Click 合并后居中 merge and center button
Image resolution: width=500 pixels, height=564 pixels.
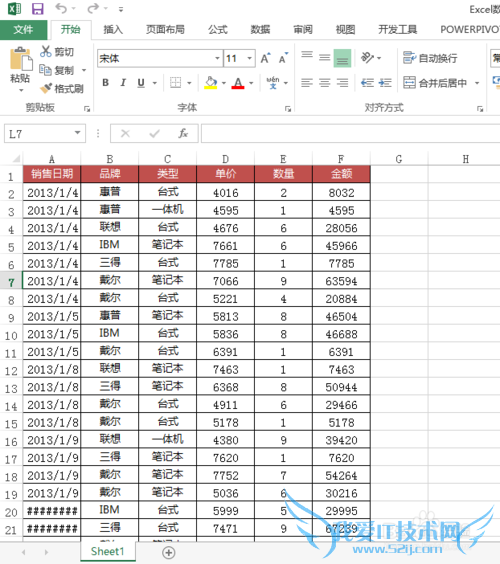(435, 83)
